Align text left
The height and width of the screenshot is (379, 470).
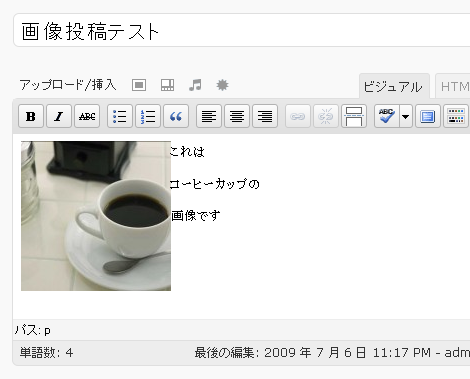209,116
